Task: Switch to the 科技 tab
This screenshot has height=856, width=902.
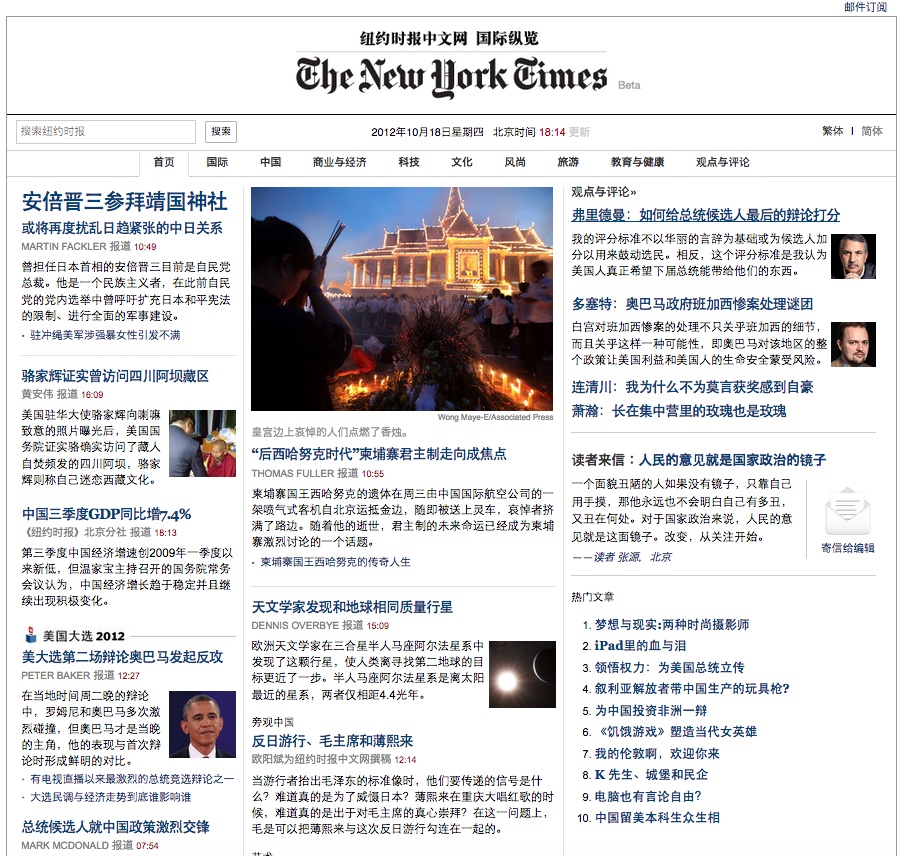Action: 407,162
